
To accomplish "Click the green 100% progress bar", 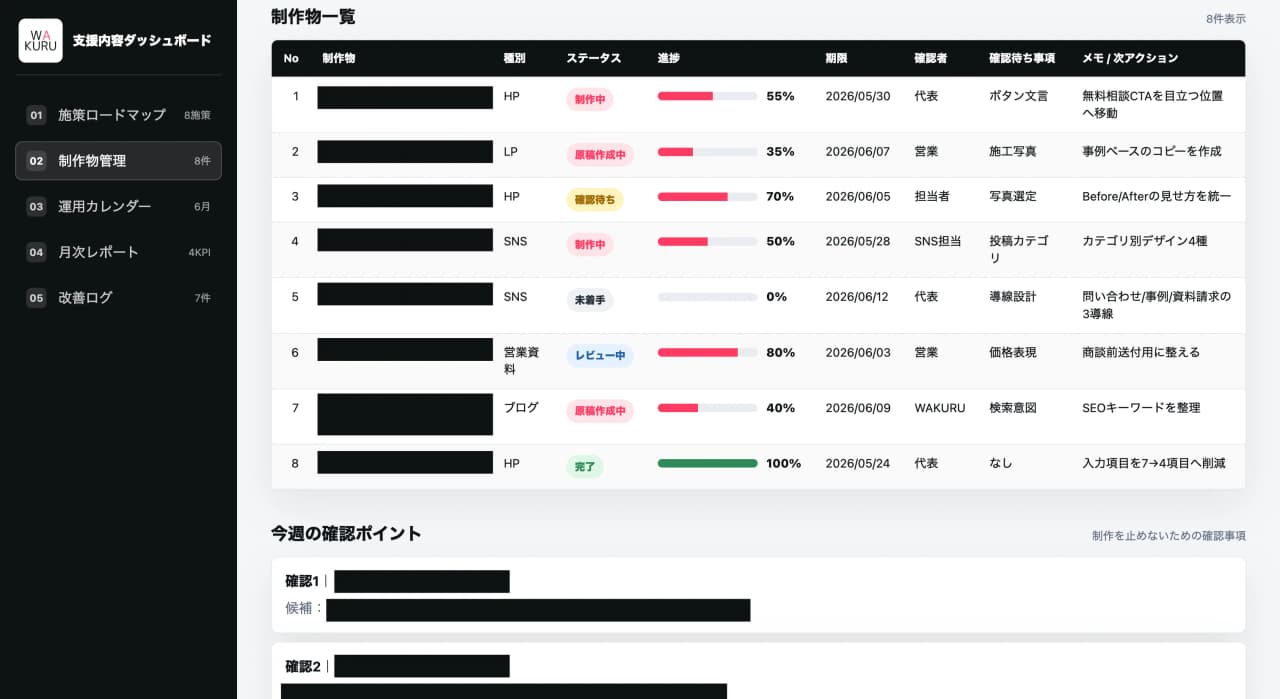I will pyautogui.click(x=707, y=463).
